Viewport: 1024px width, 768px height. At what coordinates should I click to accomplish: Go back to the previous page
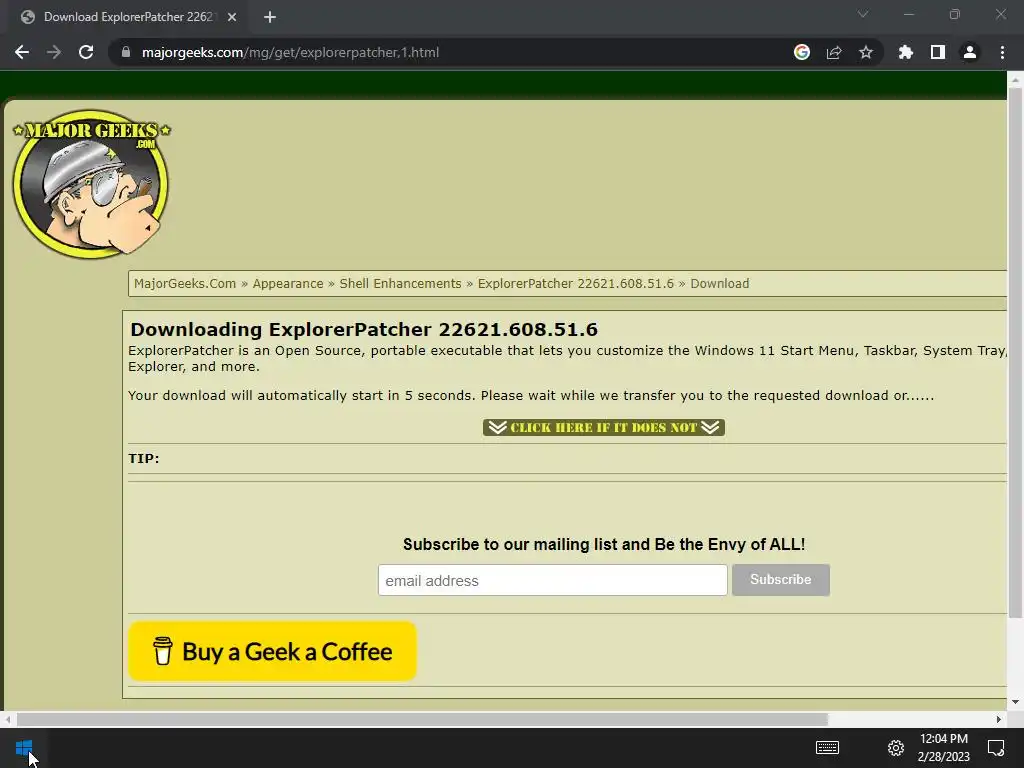[22, 52]
